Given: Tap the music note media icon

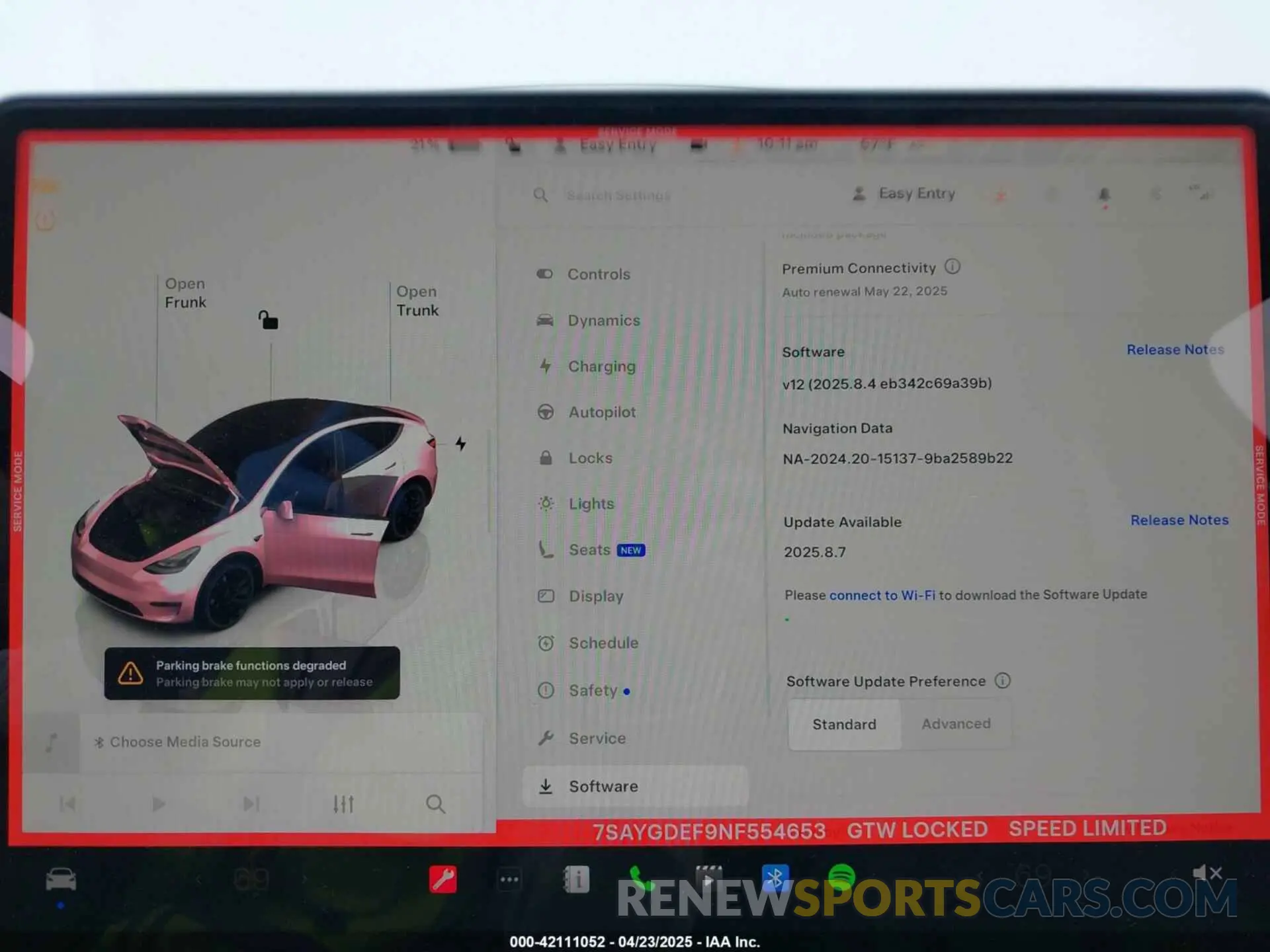Looking at the screenshot, I should (52, 742).
